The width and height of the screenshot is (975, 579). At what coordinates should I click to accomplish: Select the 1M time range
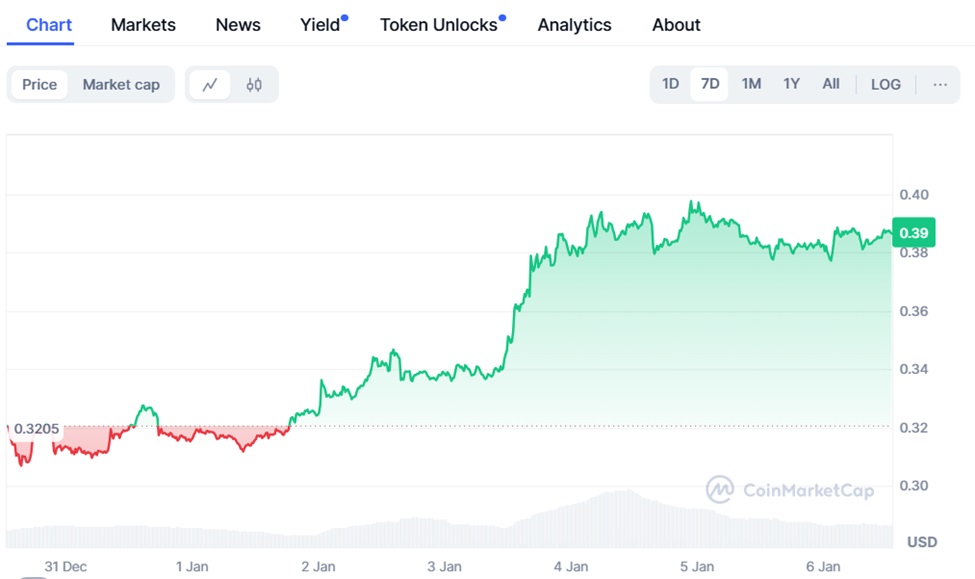click(751, 84)
